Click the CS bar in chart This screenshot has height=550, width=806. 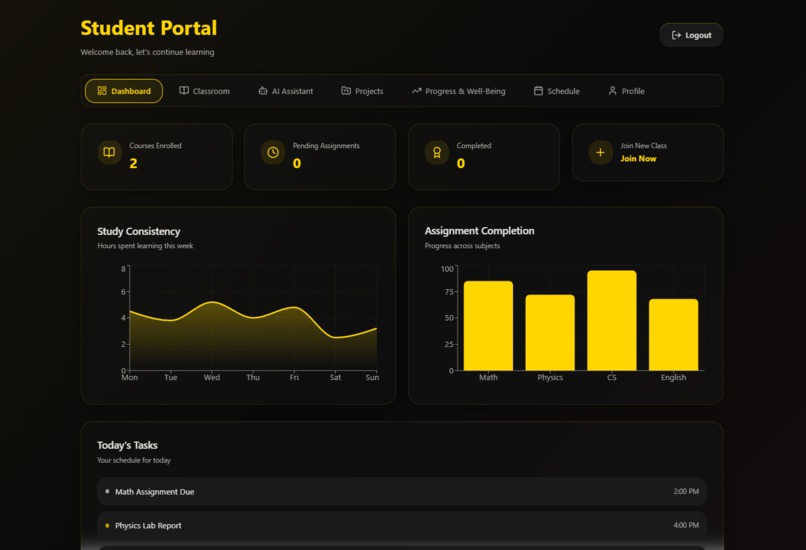pyautogui.click(x=612, y=320)
